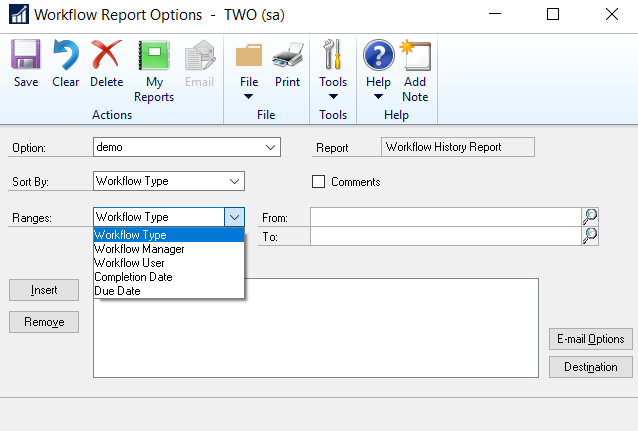The image size is (638, 431).
Task: Click the Remove button
Action: [44, 322]
